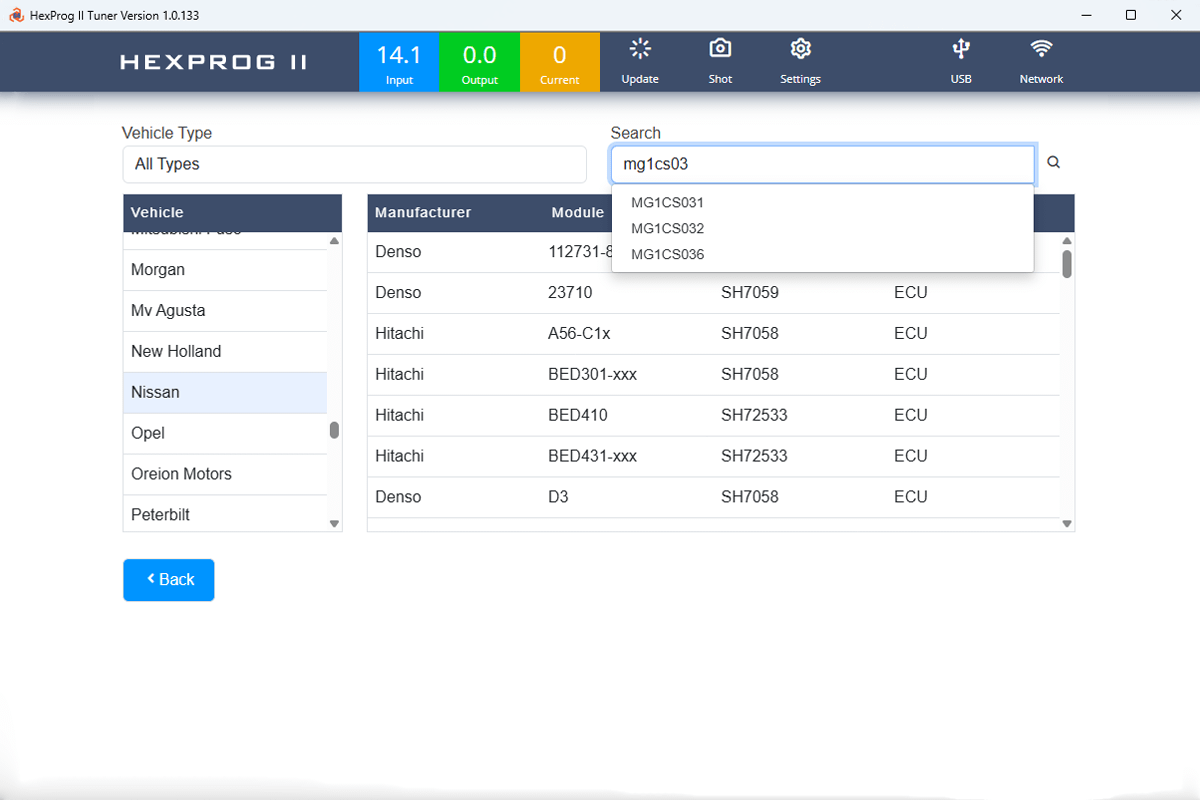
Task: Click into the Search field
Action: coord(823,164)
